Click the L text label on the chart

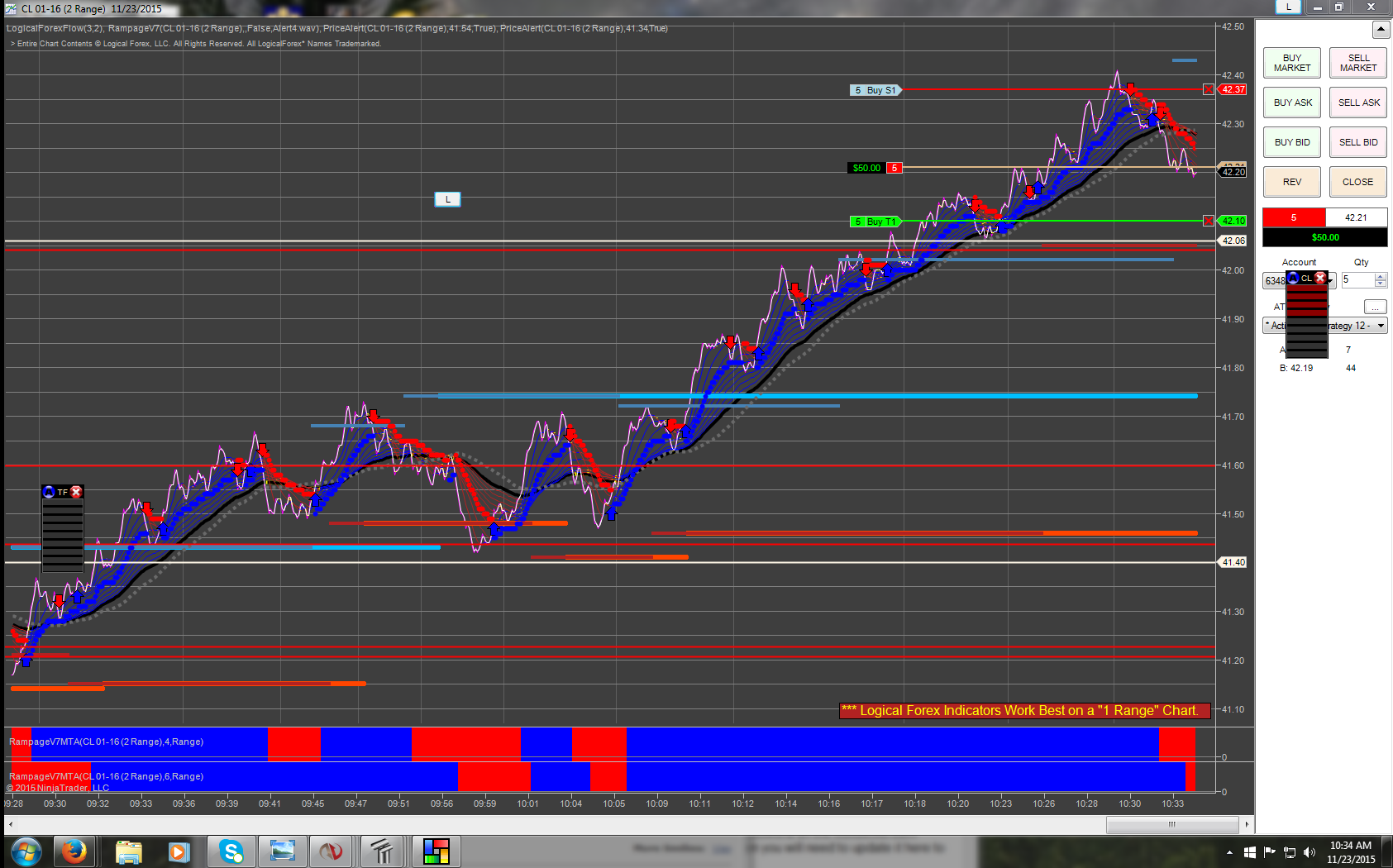click(x=447, y=199)
